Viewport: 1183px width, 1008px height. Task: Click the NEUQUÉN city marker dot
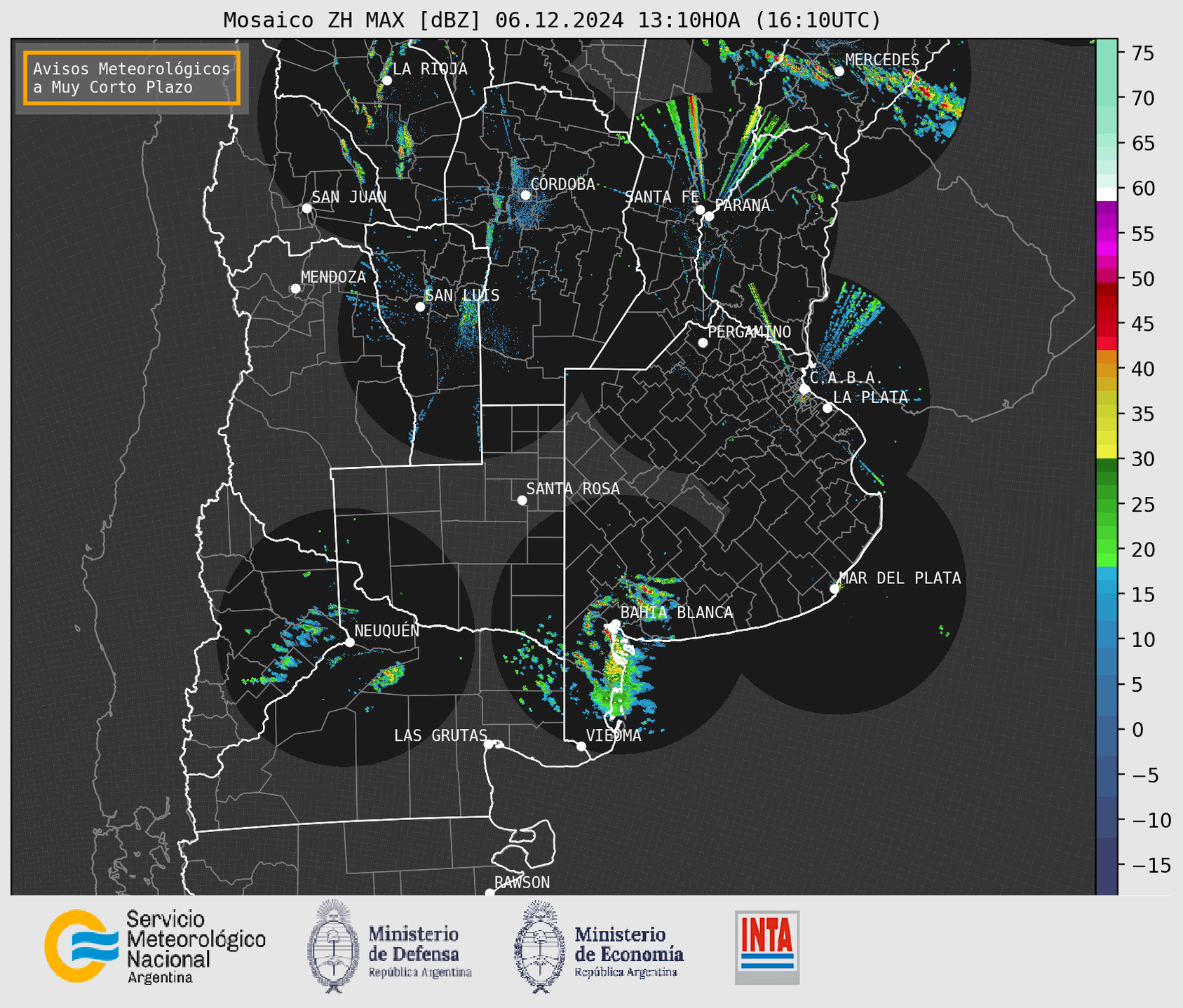click(349, 642)
